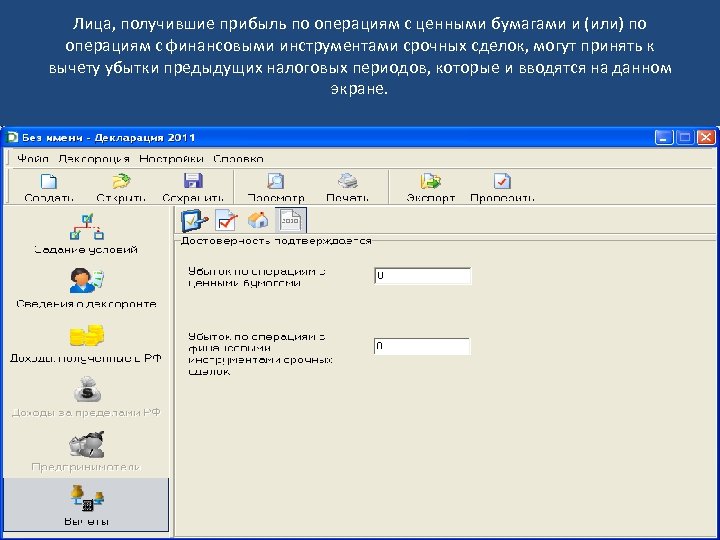Minimize the Декларация 2011 window

[664, 137]
